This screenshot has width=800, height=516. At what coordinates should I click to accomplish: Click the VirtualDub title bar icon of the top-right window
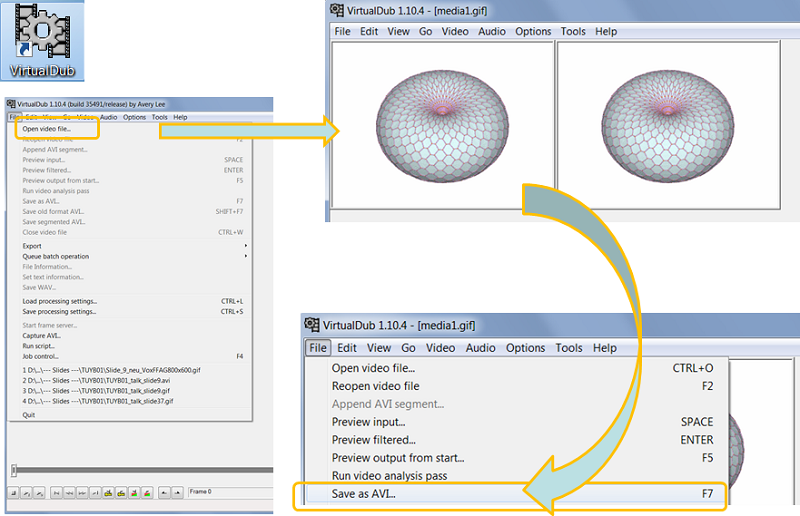(x=340, y=10)
